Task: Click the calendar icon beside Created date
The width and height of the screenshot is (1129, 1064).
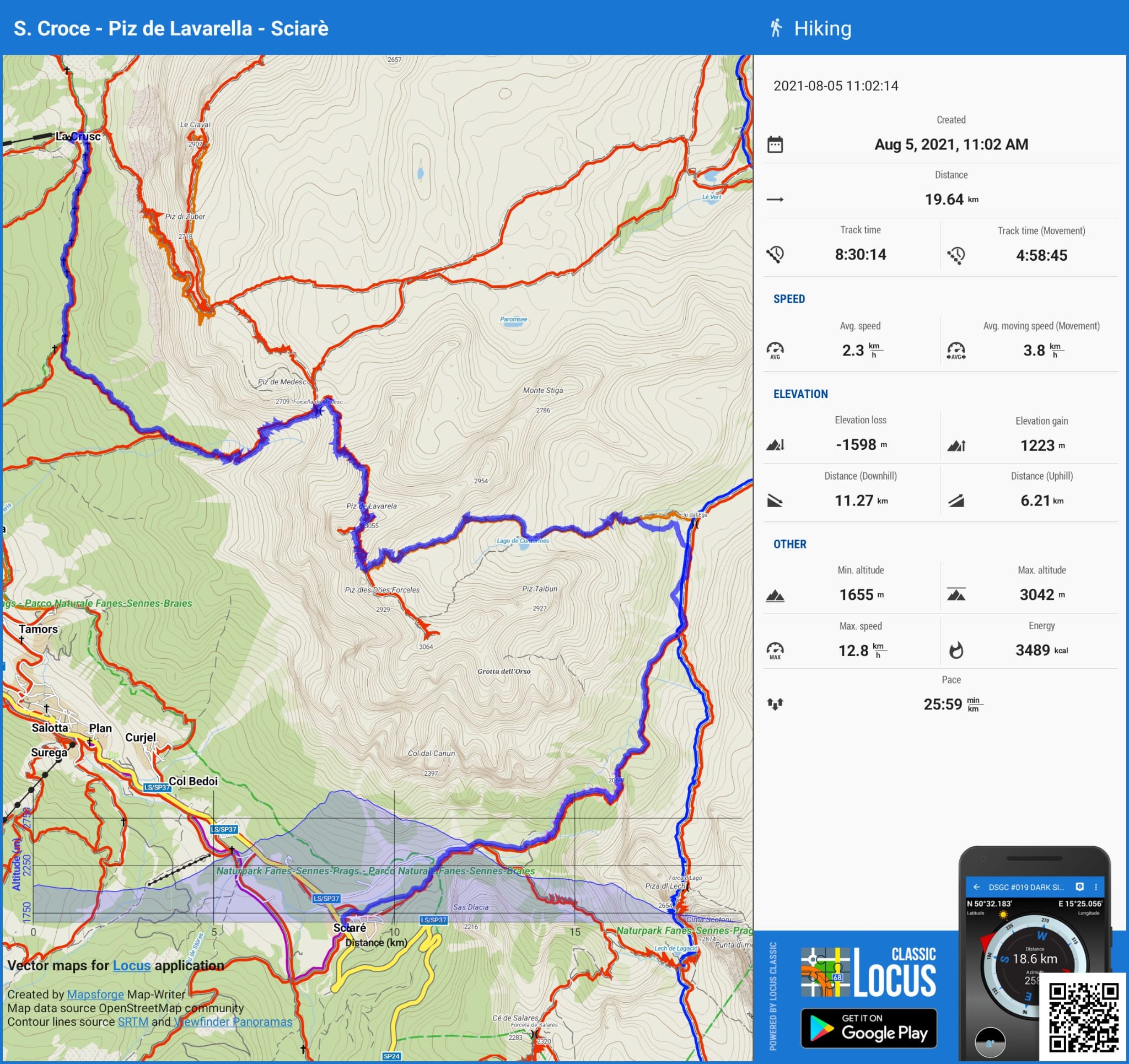Action: point(775,144)
